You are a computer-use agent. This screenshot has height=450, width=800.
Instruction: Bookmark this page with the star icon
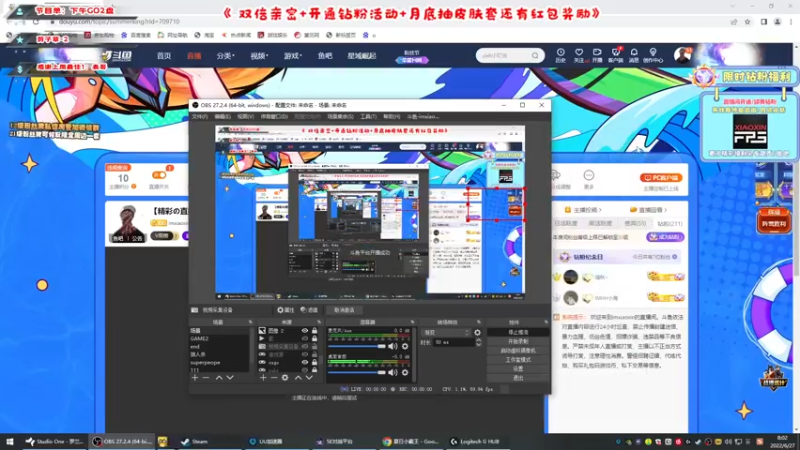click(747, 22)
